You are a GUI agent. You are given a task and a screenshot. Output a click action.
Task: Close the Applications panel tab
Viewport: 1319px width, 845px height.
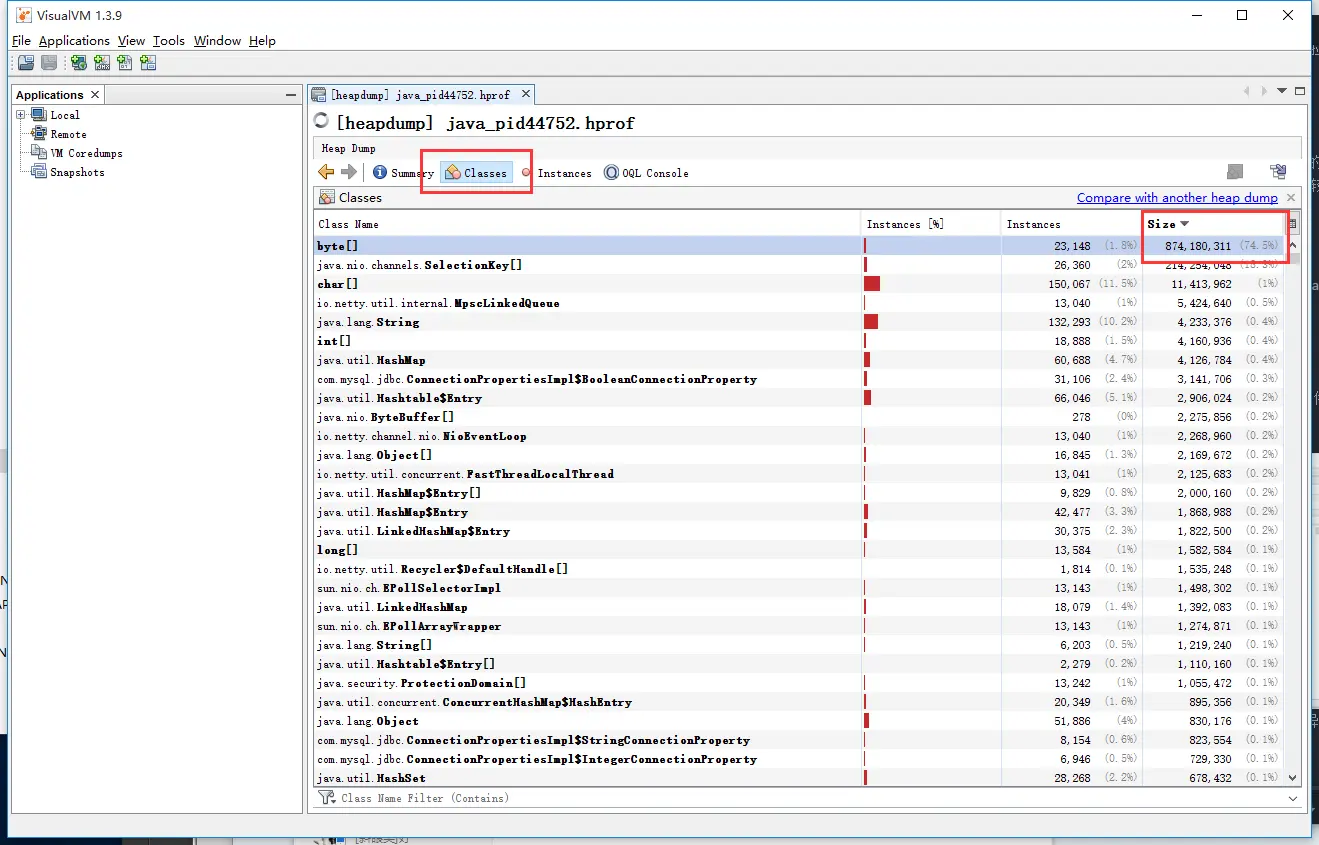(95, 95)
